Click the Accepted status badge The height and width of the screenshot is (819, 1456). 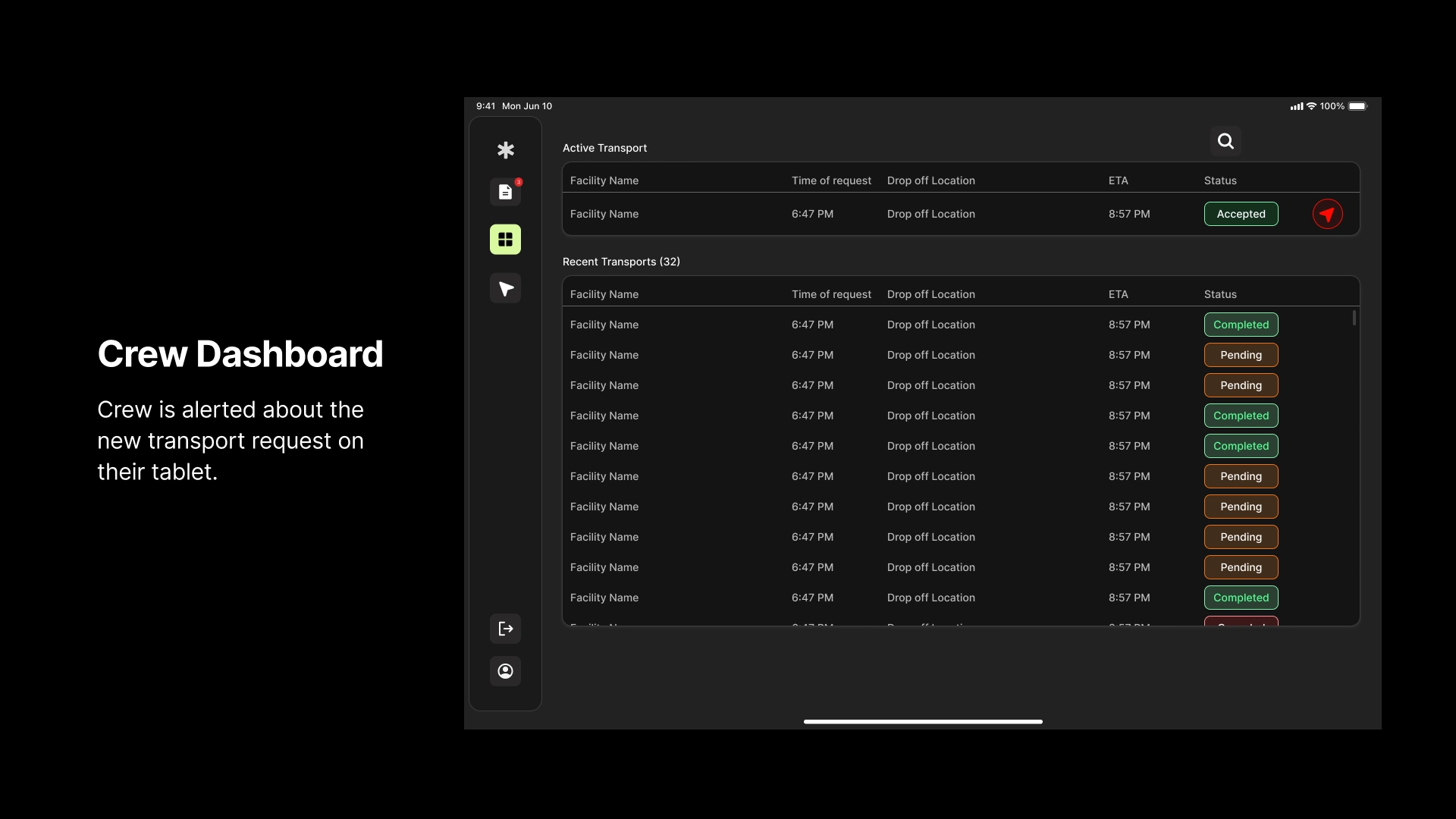(x=1241, y=214)
